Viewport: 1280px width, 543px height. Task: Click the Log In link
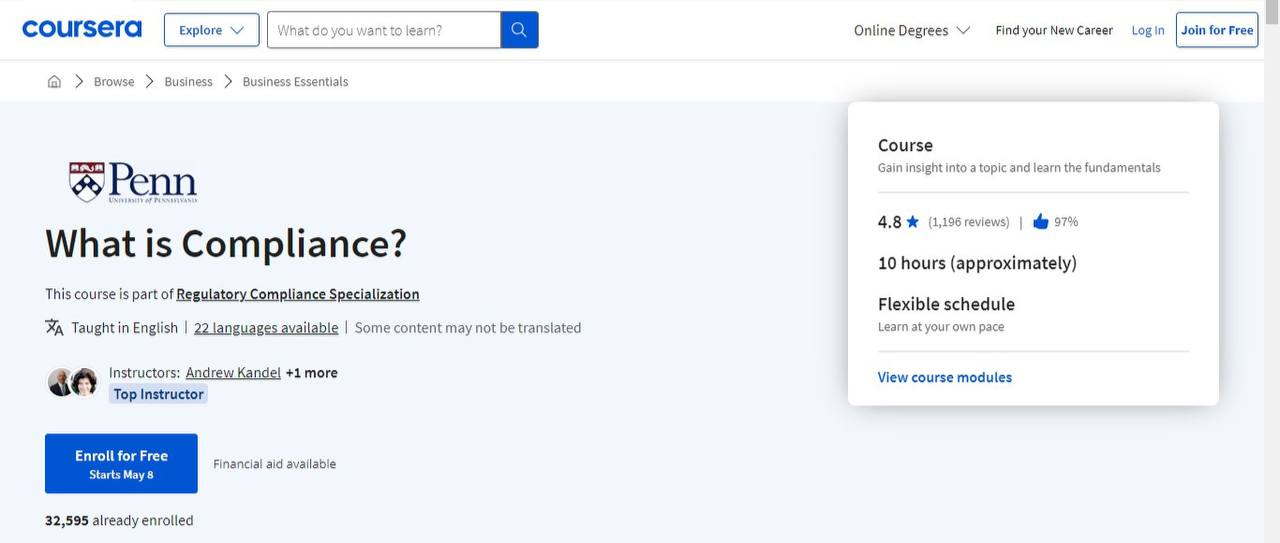[x=1148, y=30]
